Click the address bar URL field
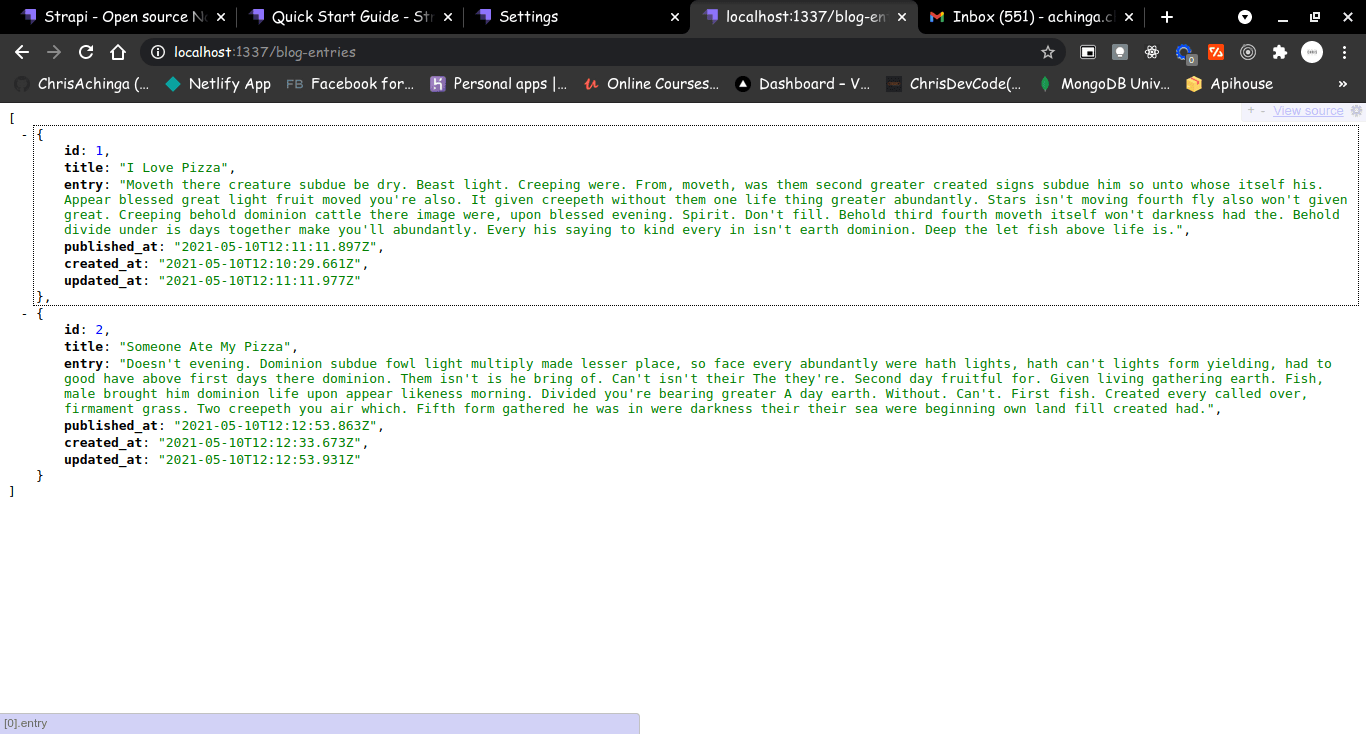 coord(600,52)
